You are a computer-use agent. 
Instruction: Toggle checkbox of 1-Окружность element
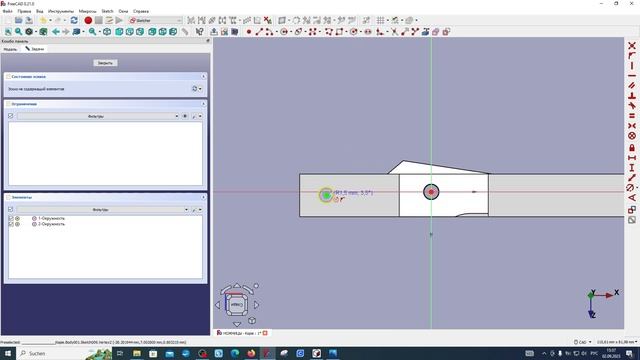point(11,218)
